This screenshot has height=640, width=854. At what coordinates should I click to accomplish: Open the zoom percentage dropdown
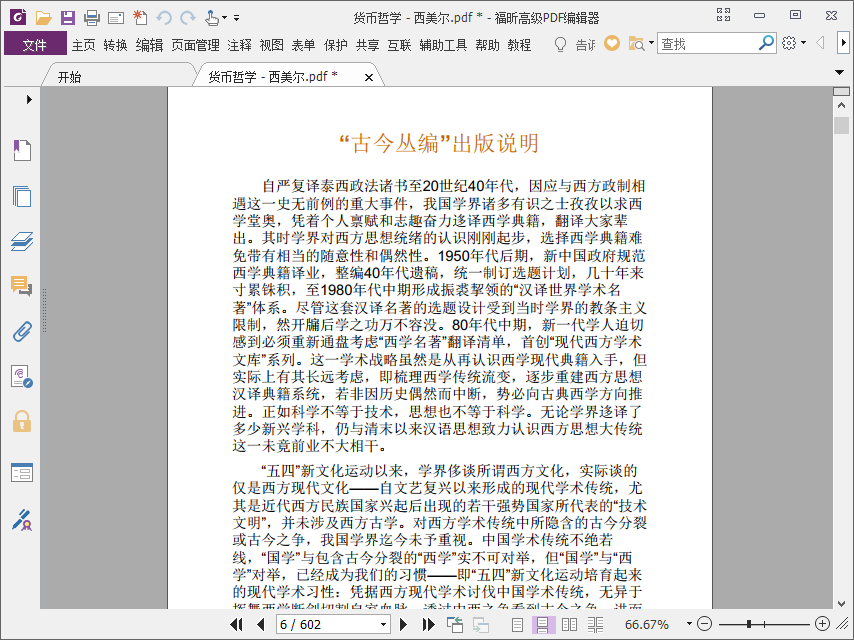pyautogui.click(x=690, y=624)
